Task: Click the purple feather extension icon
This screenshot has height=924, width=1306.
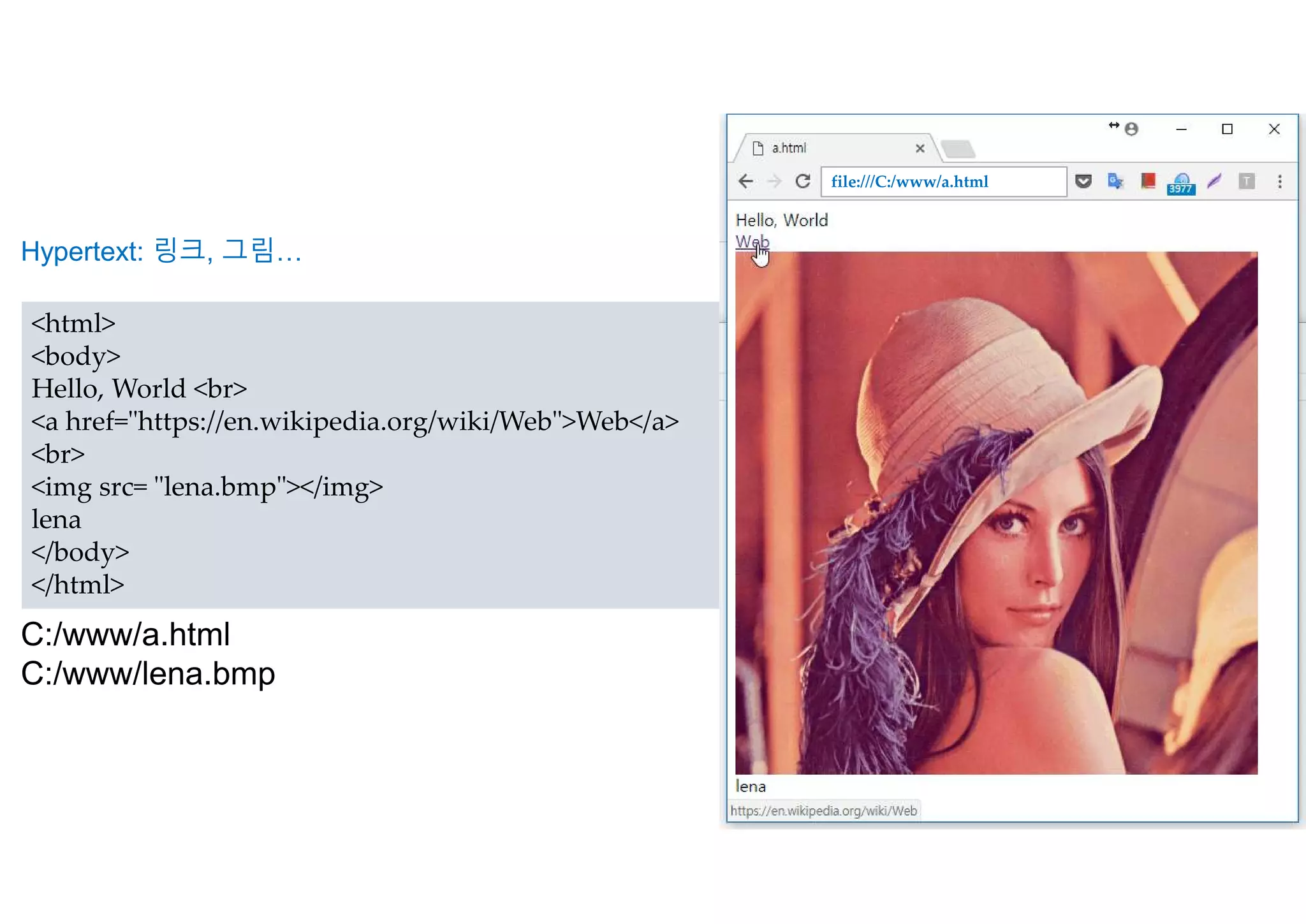Action: (x=1214, y=182)
